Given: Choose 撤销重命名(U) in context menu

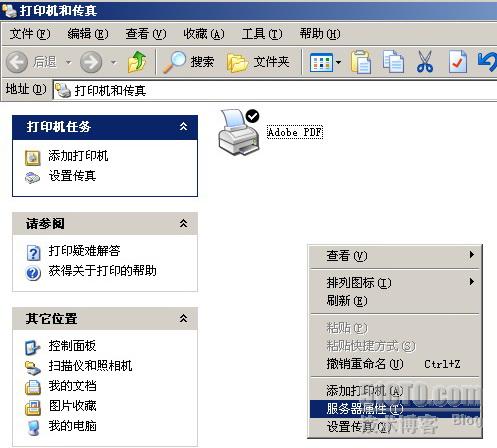Looking at the screenshot, I should click(x=395, y=364).
